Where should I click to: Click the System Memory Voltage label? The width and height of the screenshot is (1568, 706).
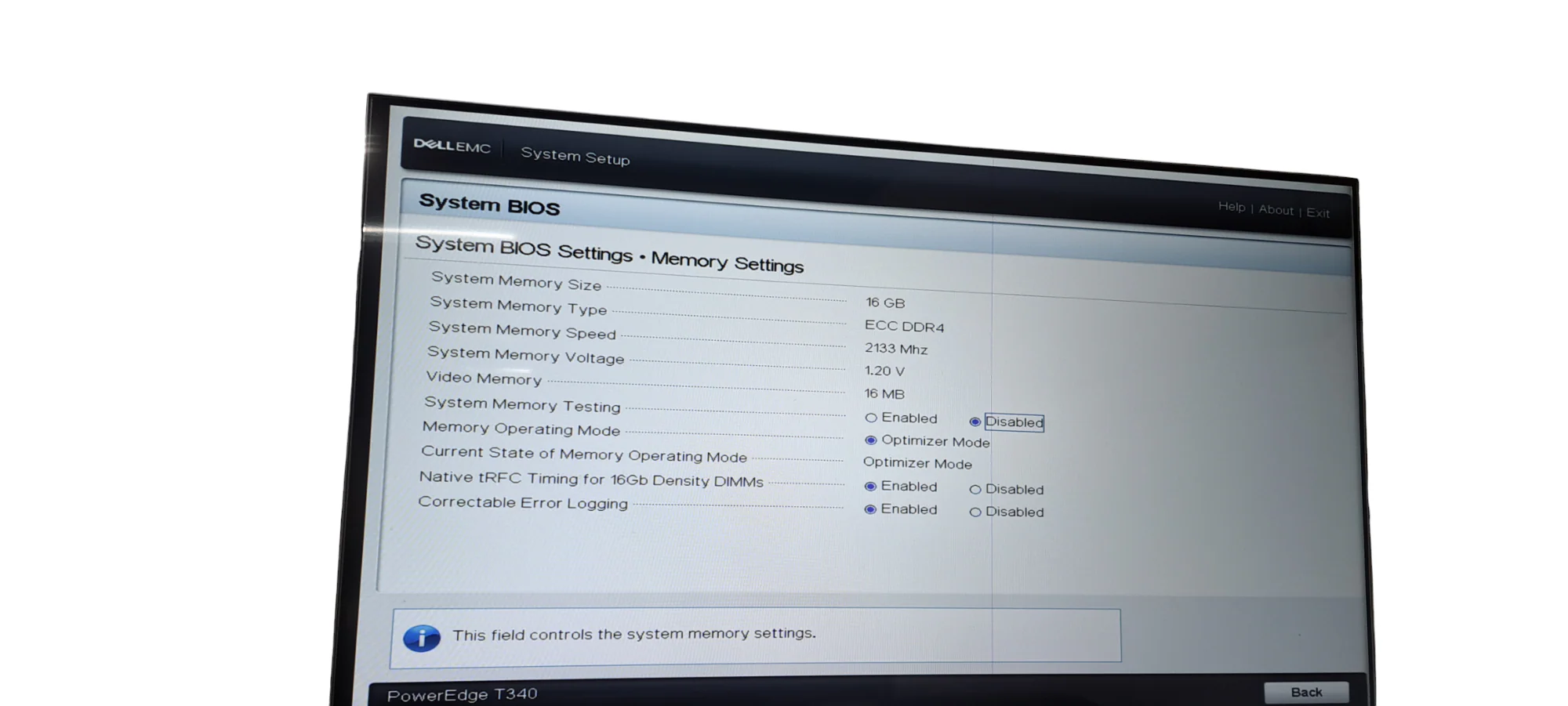(526, 355)
